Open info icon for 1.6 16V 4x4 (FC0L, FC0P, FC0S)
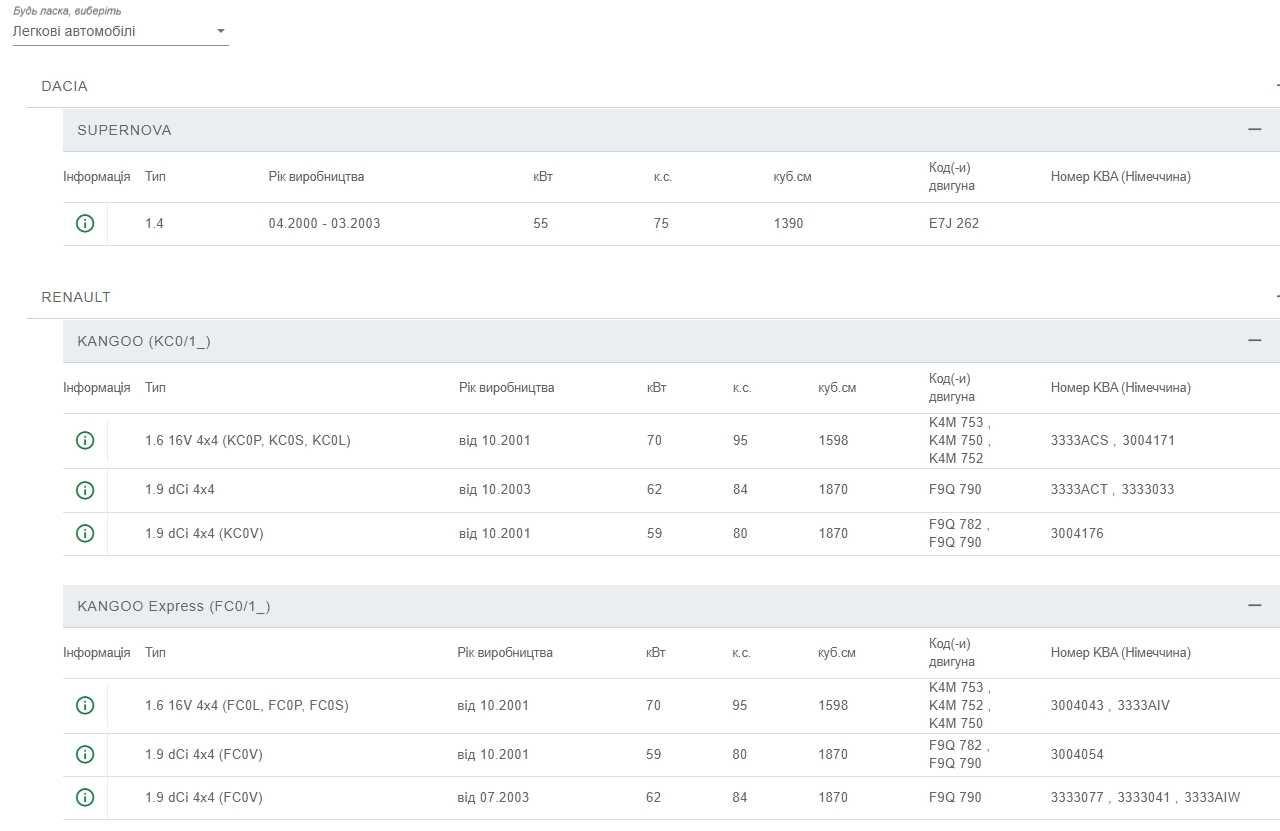 tap(85, 705)
